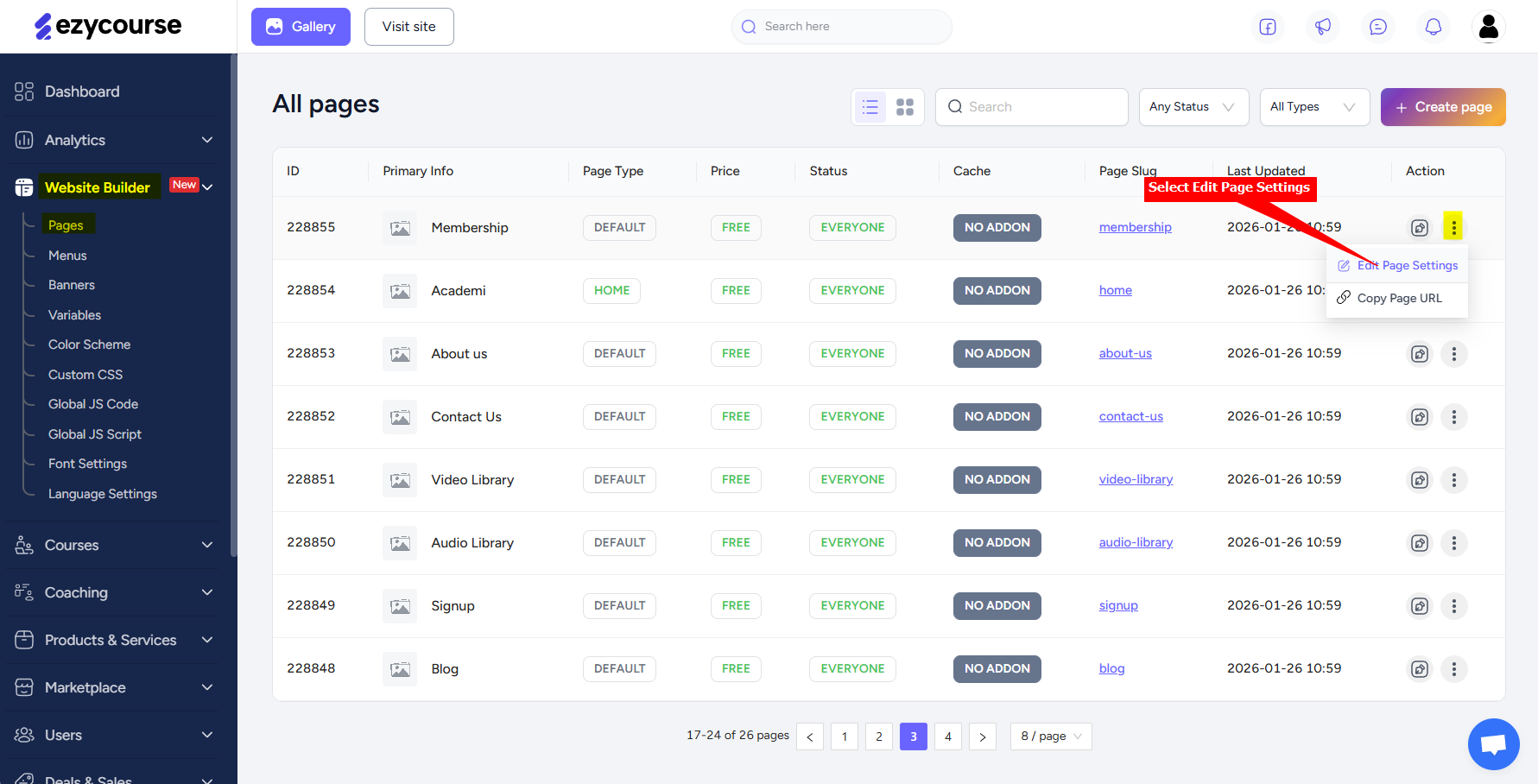Viewport: 1538px width, 784px height.
Task: Click the announcements megaphone icon
Action: (1322, 27)
